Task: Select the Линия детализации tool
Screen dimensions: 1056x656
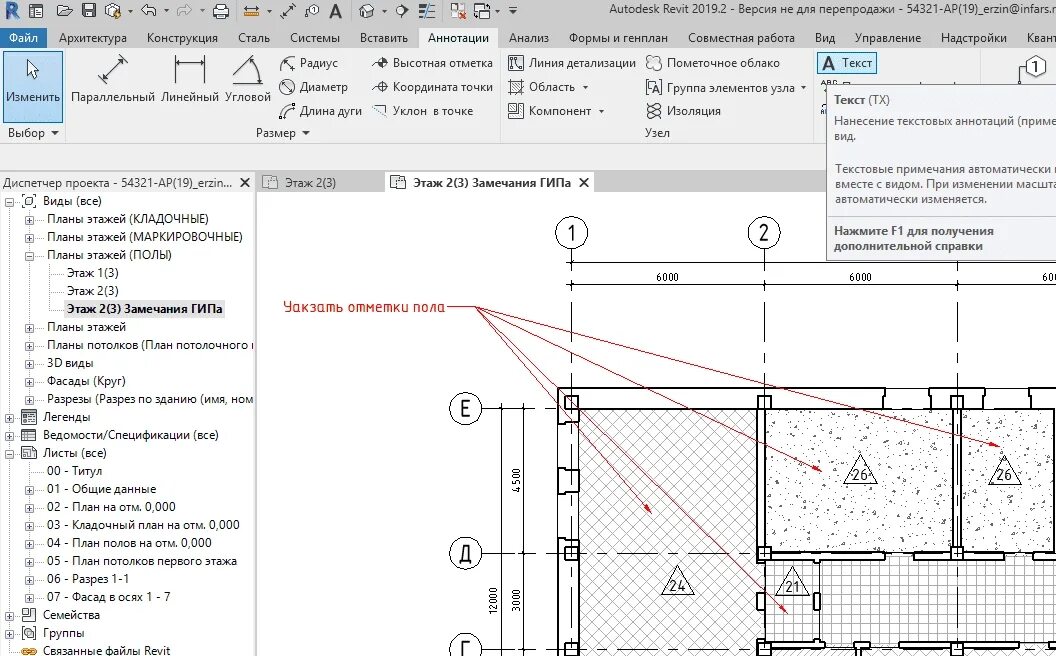Action: (571, 63)
